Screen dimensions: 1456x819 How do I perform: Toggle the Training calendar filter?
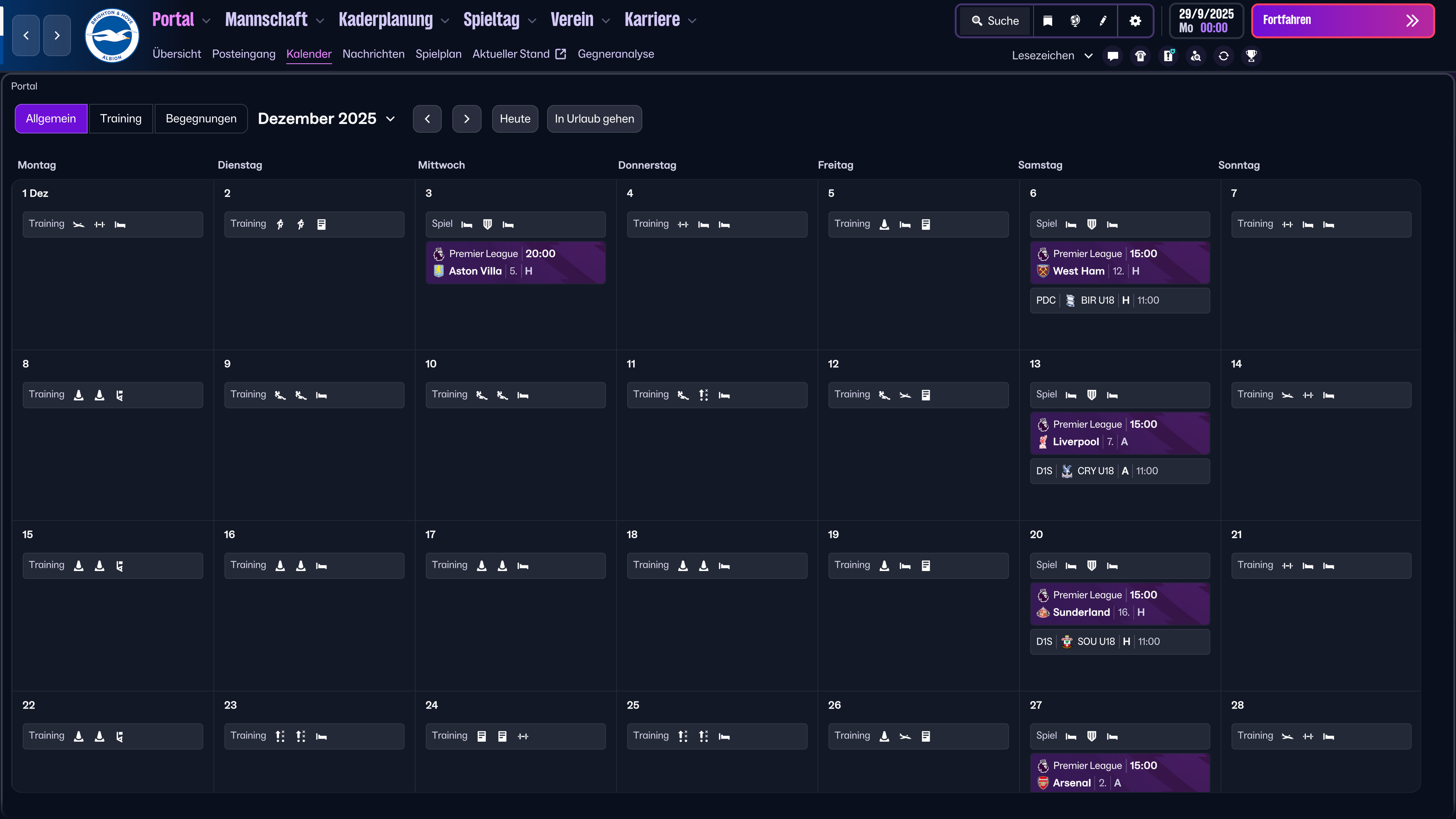click(x=121, y=118)
